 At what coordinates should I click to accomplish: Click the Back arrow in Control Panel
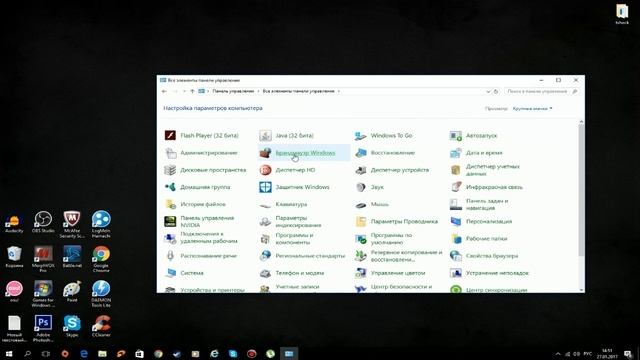tap(164, 91)
